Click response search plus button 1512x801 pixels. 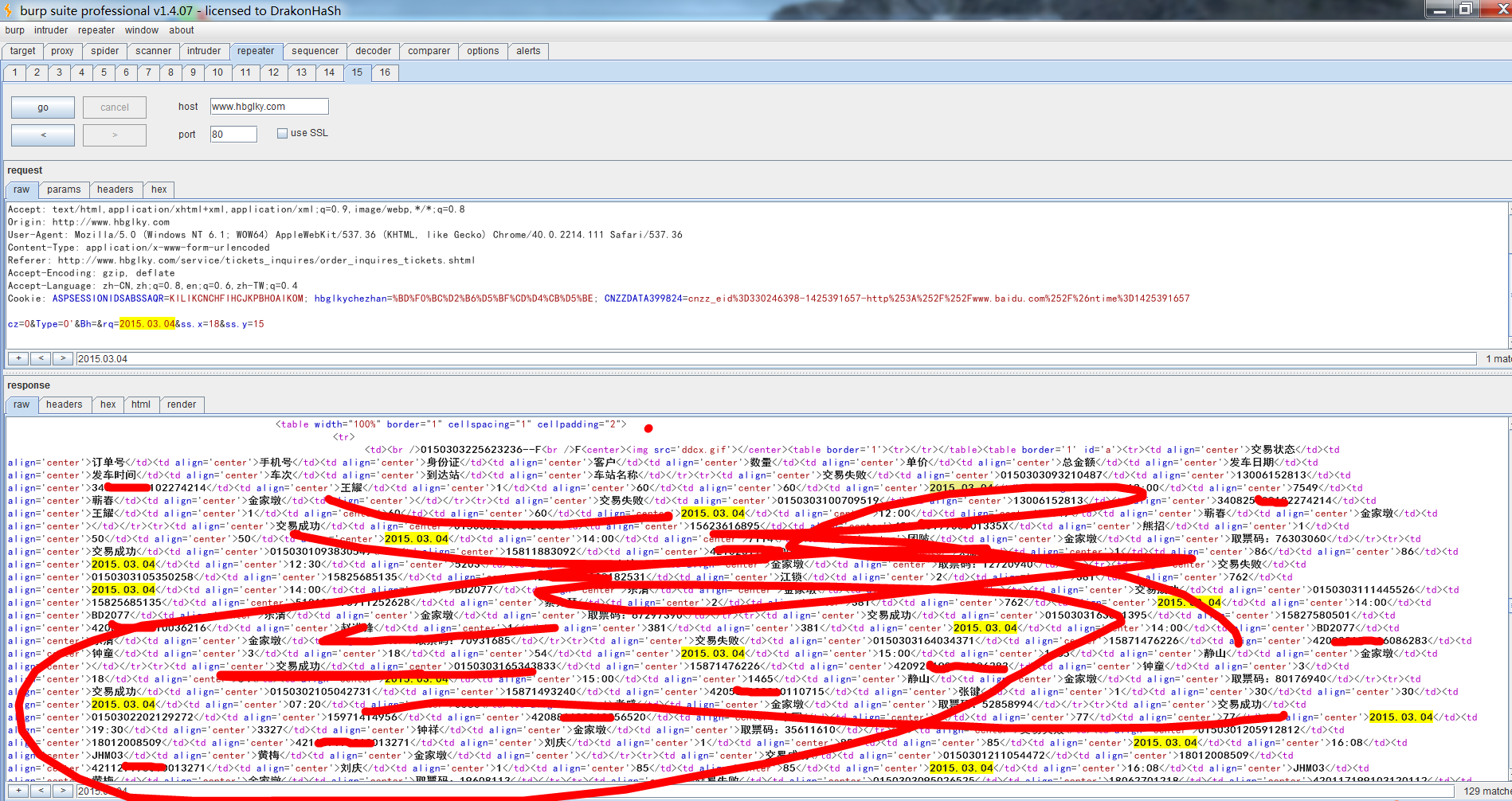[18, 791]
